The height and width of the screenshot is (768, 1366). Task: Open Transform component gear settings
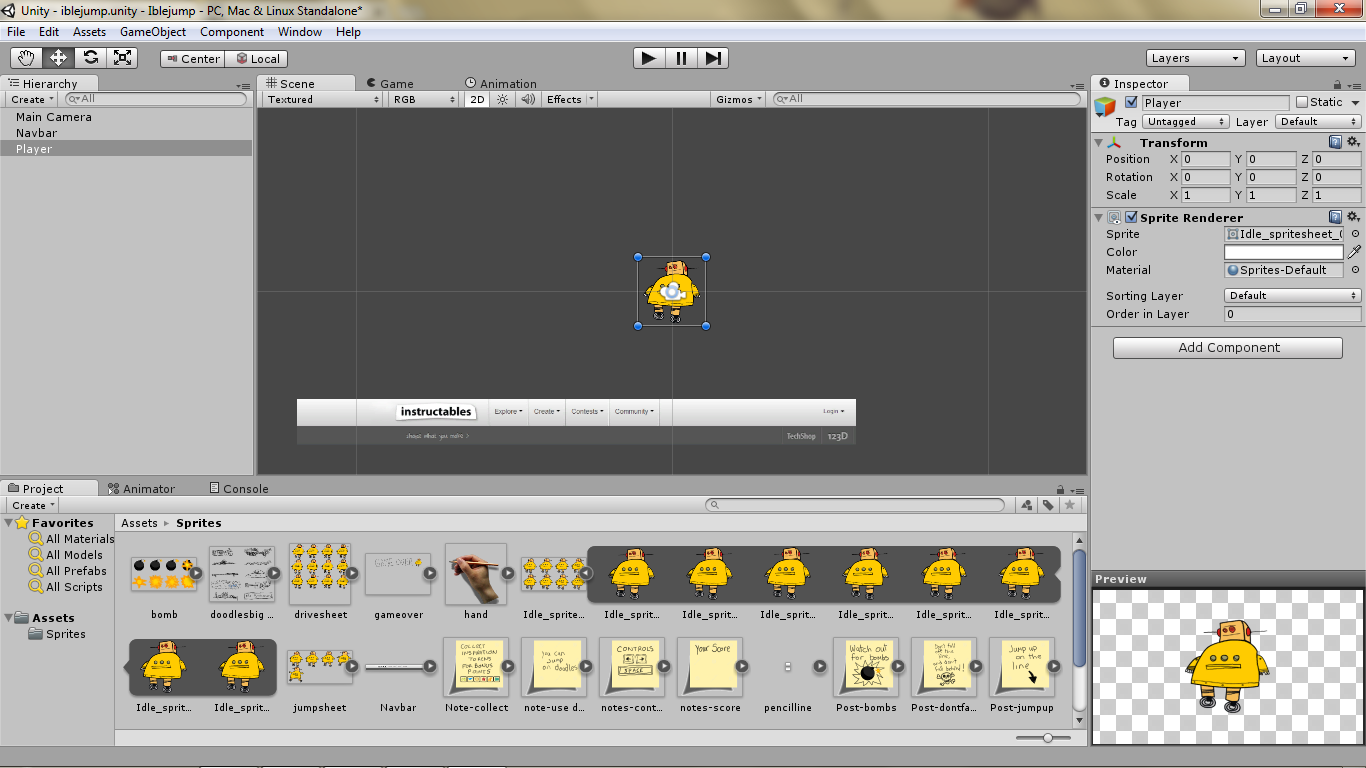point(1354,142)
